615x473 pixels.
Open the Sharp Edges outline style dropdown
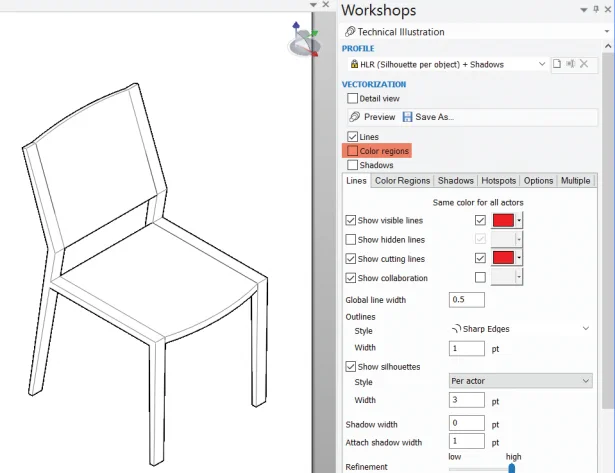click(585, 328)
